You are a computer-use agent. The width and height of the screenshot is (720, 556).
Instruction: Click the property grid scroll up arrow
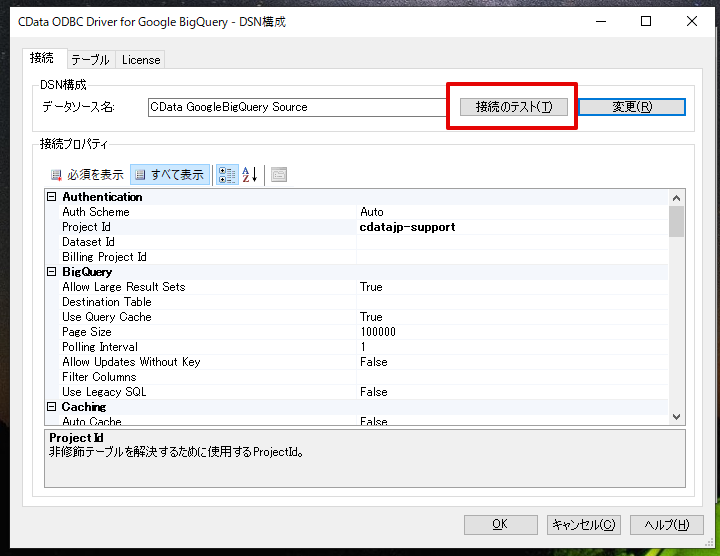(676, 198)
